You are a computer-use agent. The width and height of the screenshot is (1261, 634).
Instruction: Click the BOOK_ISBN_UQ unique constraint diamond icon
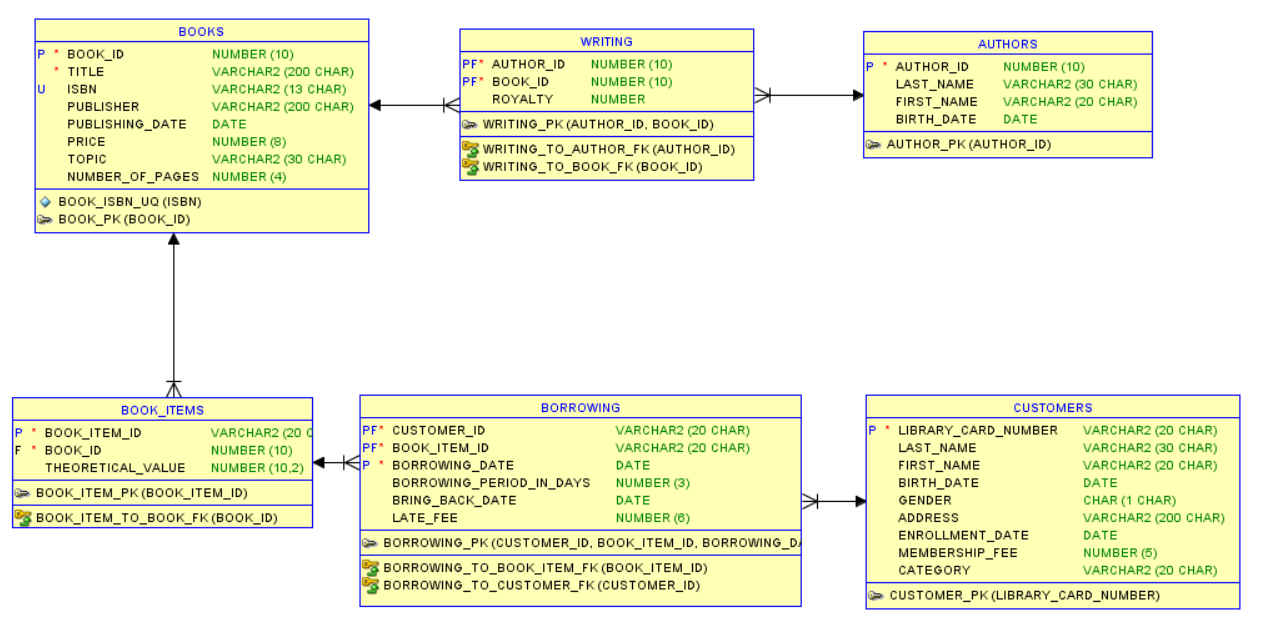point(45,202)
